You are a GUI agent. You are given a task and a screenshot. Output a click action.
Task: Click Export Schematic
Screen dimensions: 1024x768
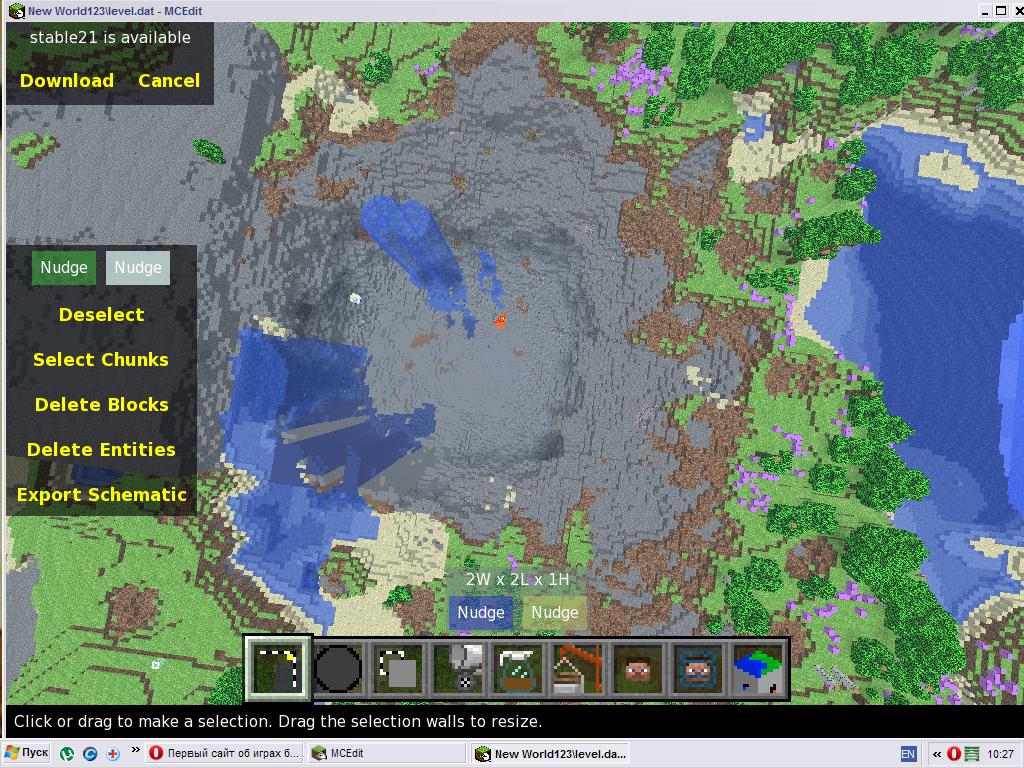pyautogui.click(x=101, y=495)
